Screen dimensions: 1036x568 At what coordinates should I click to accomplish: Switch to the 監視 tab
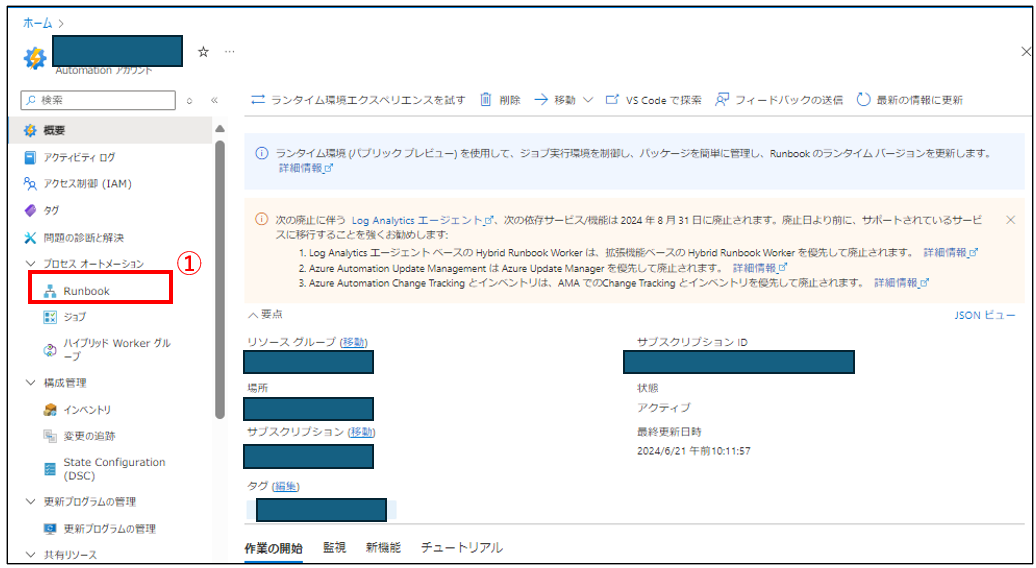334,548
